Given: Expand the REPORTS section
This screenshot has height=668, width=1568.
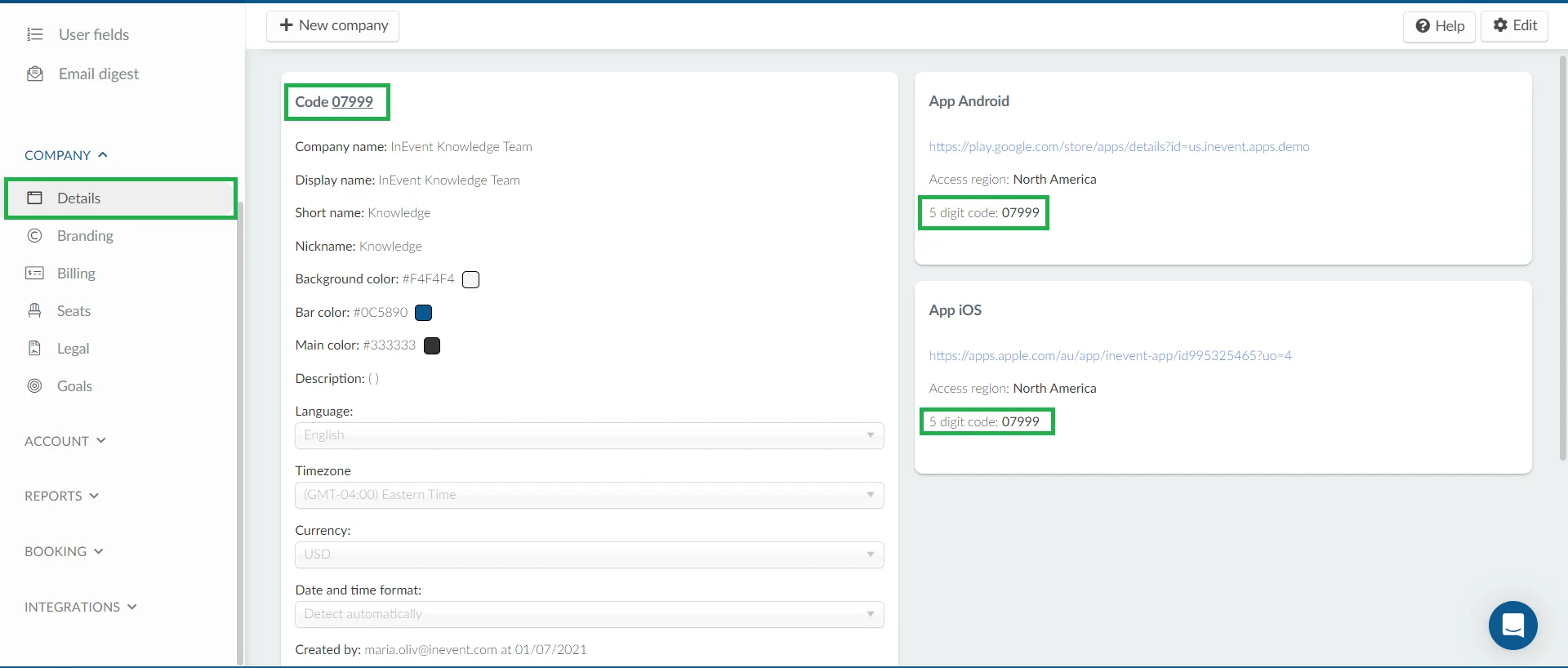Looking at the screenshot, I should (61, 496).
